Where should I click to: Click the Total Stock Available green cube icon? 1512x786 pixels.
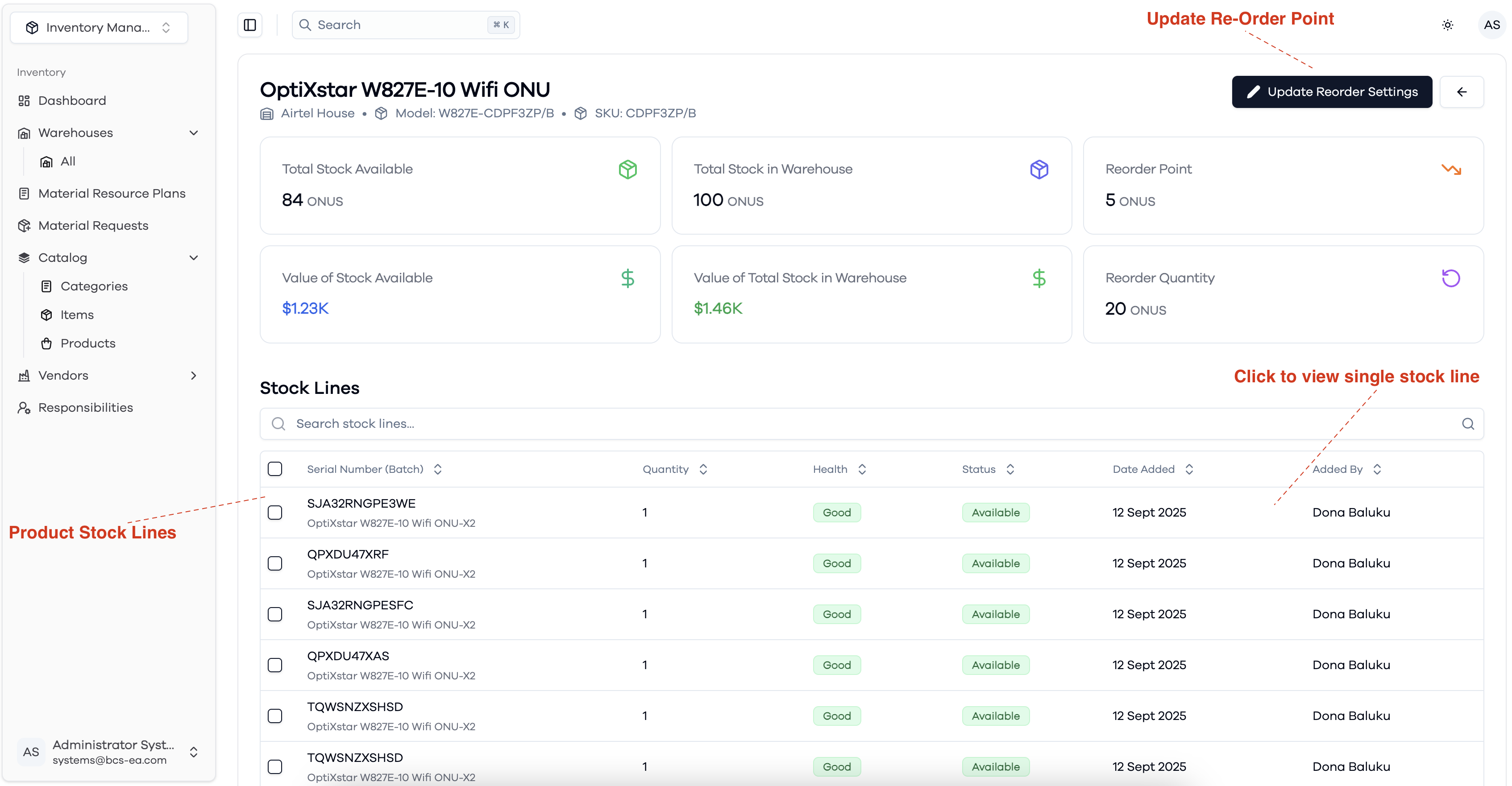click(x=627, y=170)
